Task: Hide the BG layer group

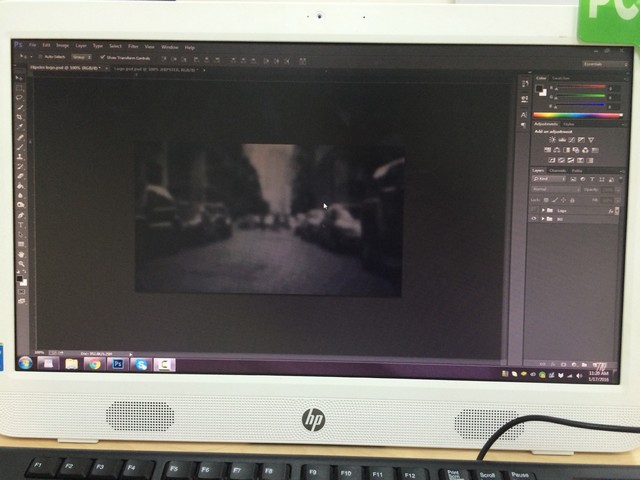Action: (534, 219)
